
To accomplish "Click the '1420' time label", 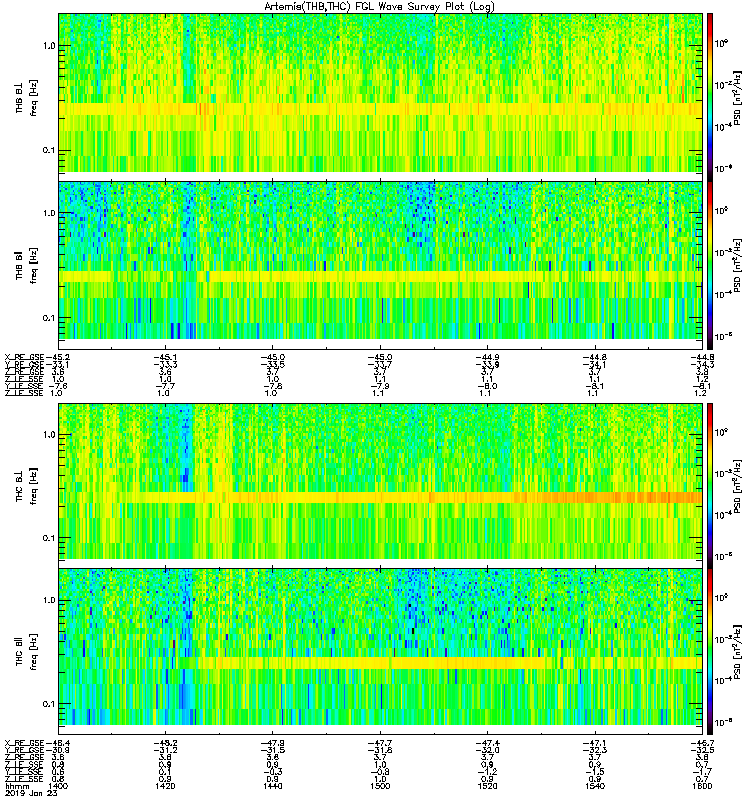I will 165,786.
